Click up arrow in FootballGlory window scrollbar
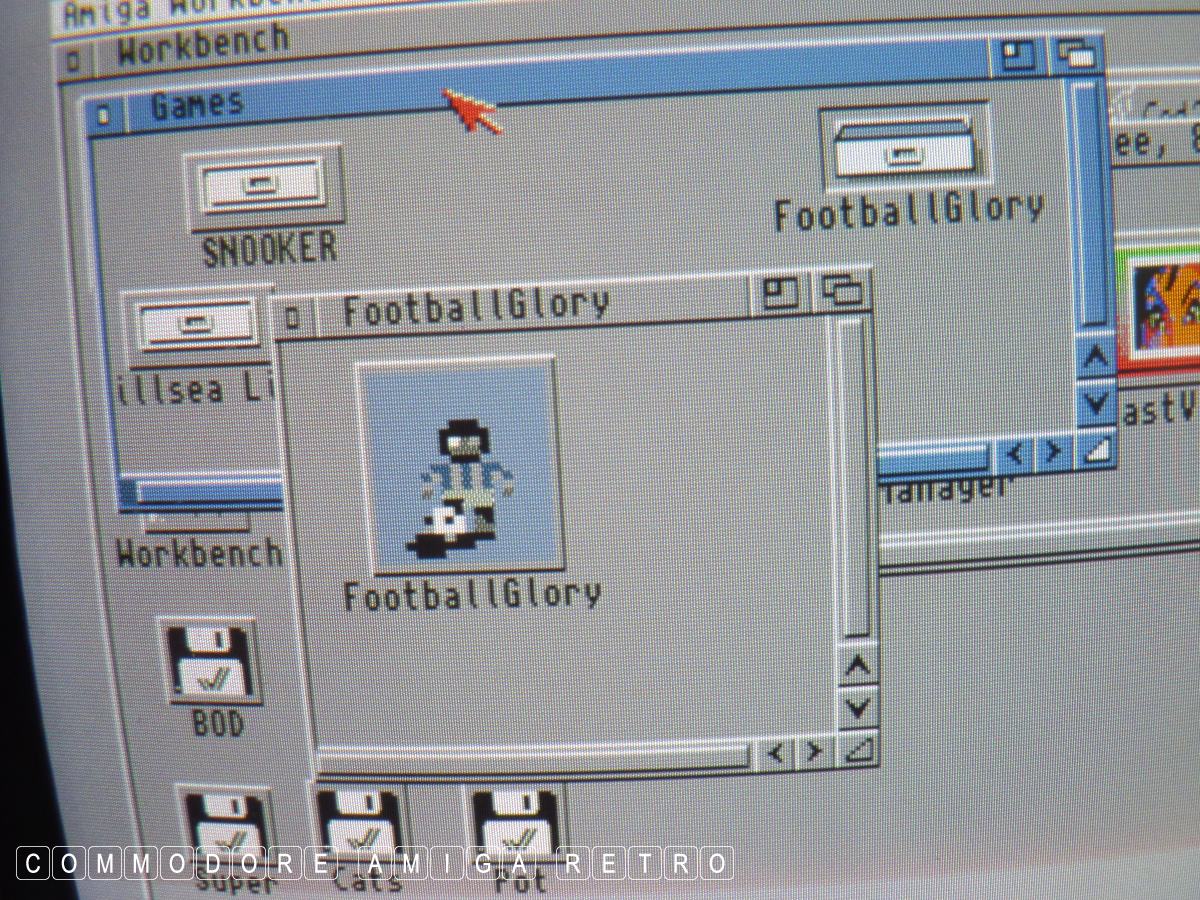The width and height of the screenshot is (1200, 900). pyautogui.click(x=857, y=667)
